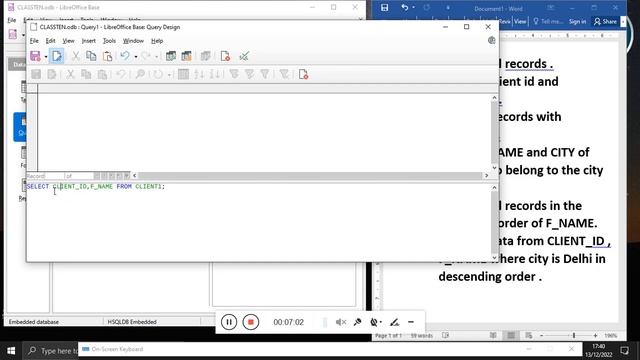This screenshot has width=640, height=360.
Task: Click the results pane horizontal scrollbar
Action: click(x=310, y=176)
